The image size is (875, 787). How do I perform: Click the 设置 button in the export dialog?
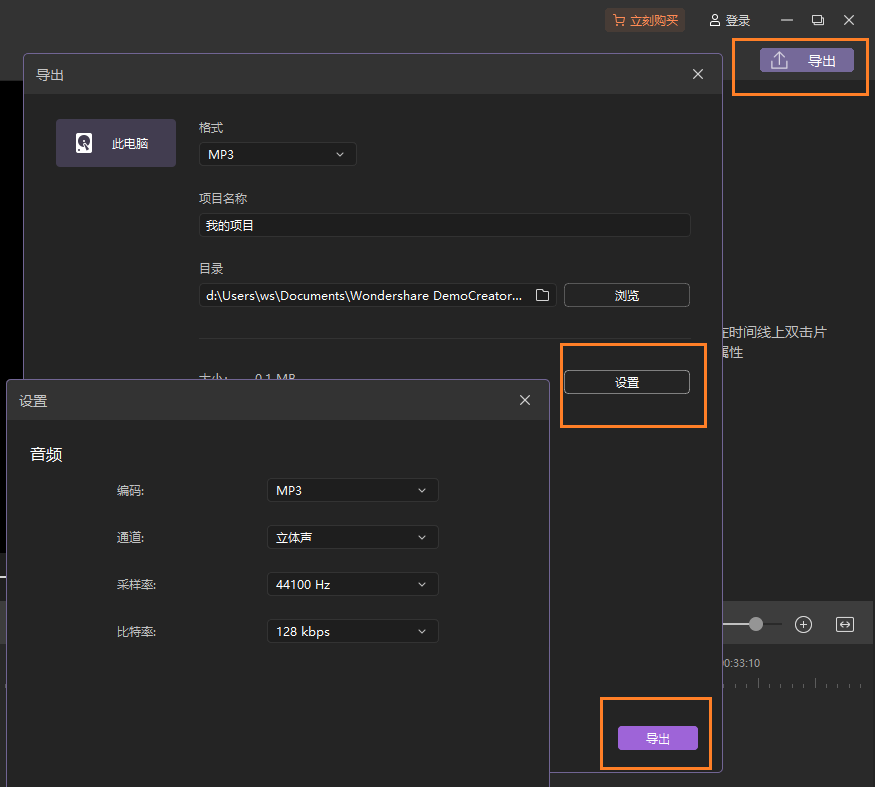[626, 382]
